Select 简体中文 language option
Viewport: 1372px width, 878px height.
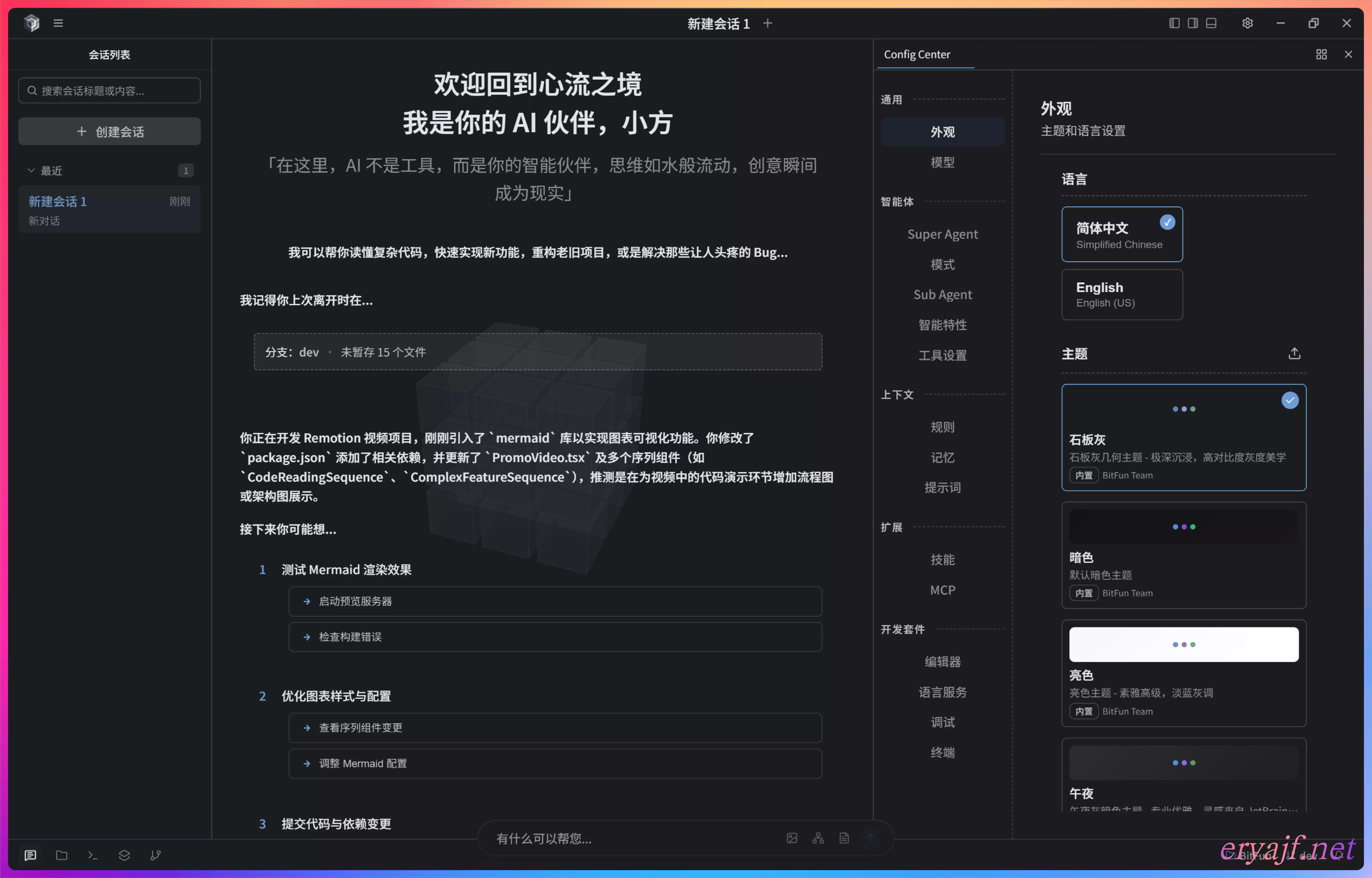point(1121,234)
